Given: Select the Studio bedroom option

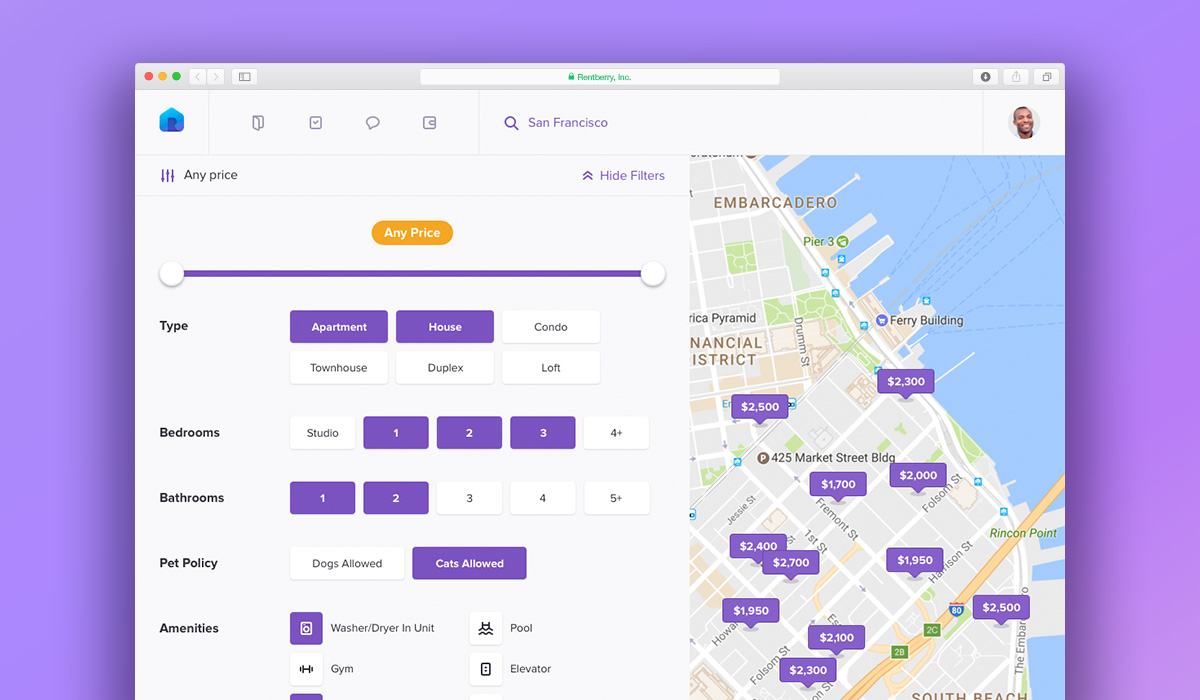Looking at the screenshot, I should pyautogui.click(x=322, y=433).
